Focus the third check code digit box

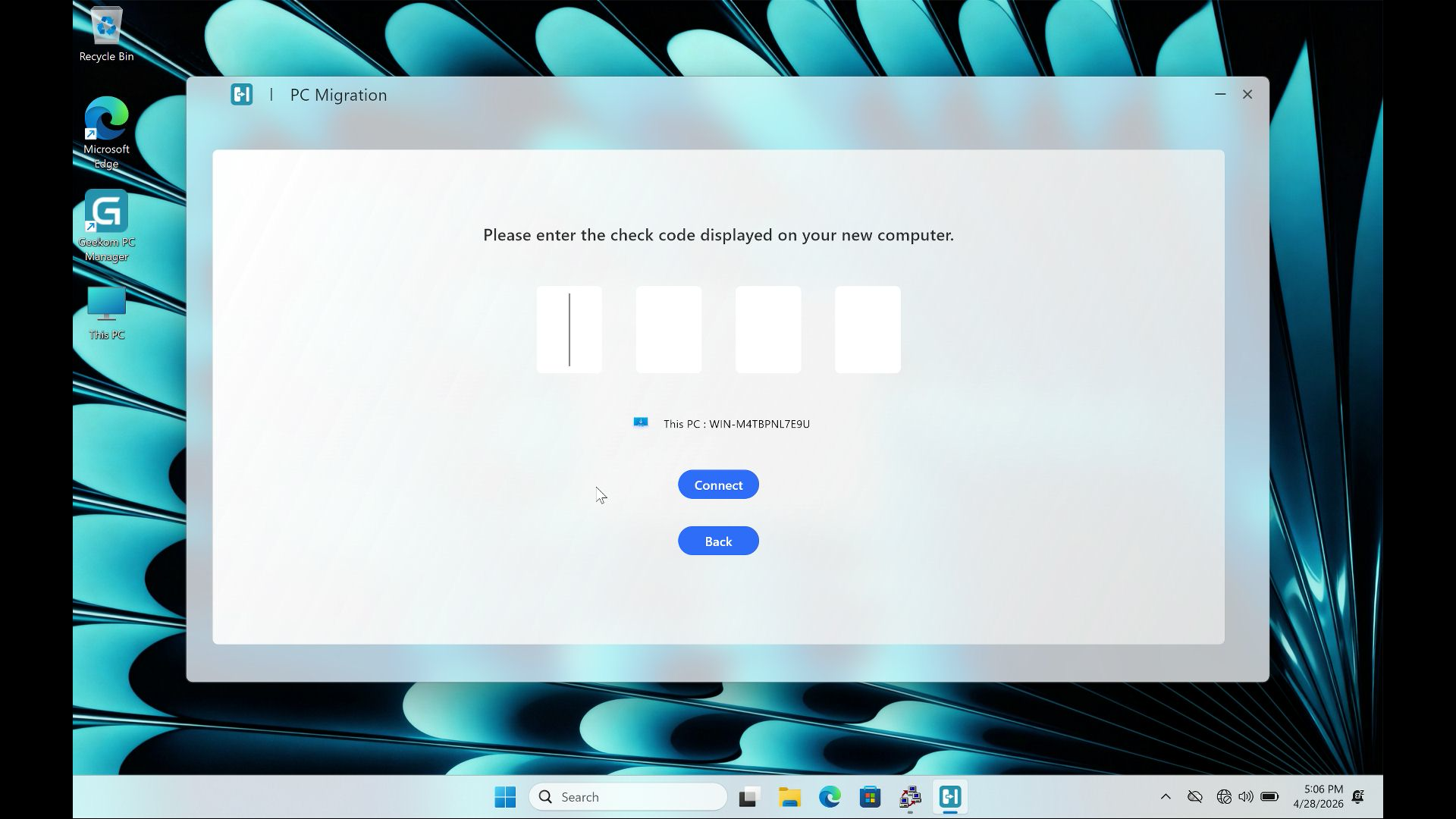click(x=767, y=329)
